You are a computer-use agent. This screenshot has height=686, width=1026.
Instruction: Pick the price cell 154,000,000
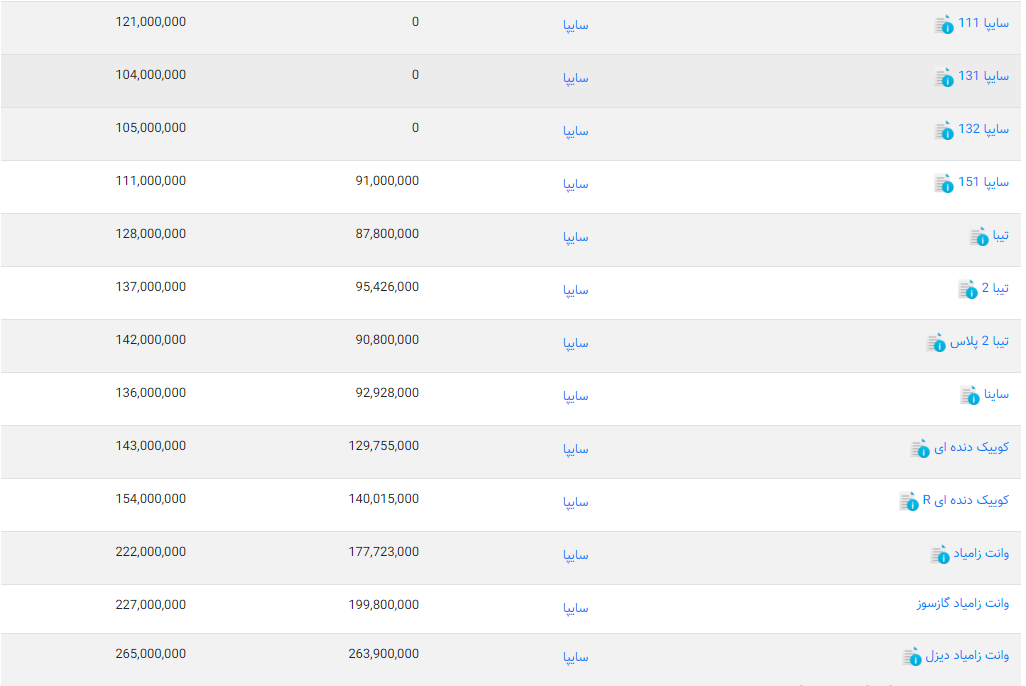(150, 499)
